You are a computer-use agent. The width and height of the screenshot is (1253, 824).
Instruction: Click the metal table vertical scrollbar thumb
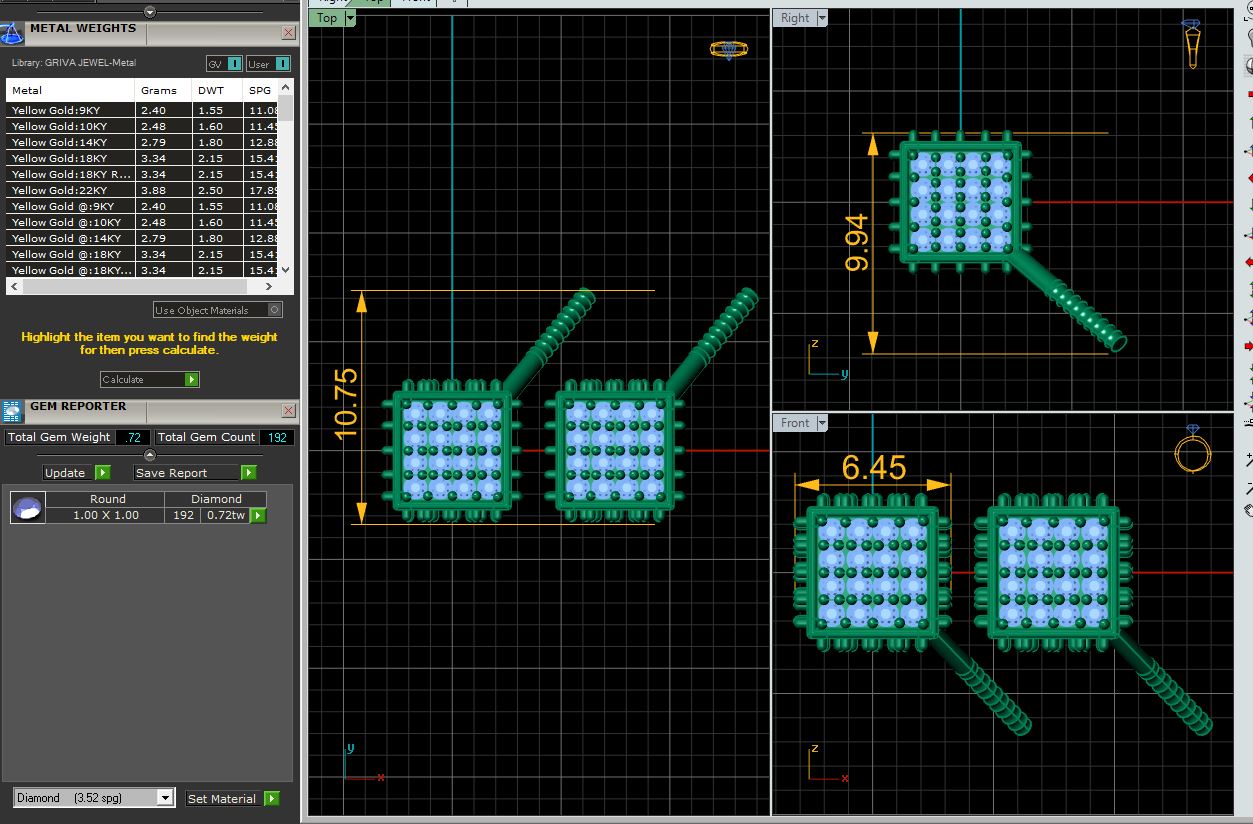[x=285, y=108]
